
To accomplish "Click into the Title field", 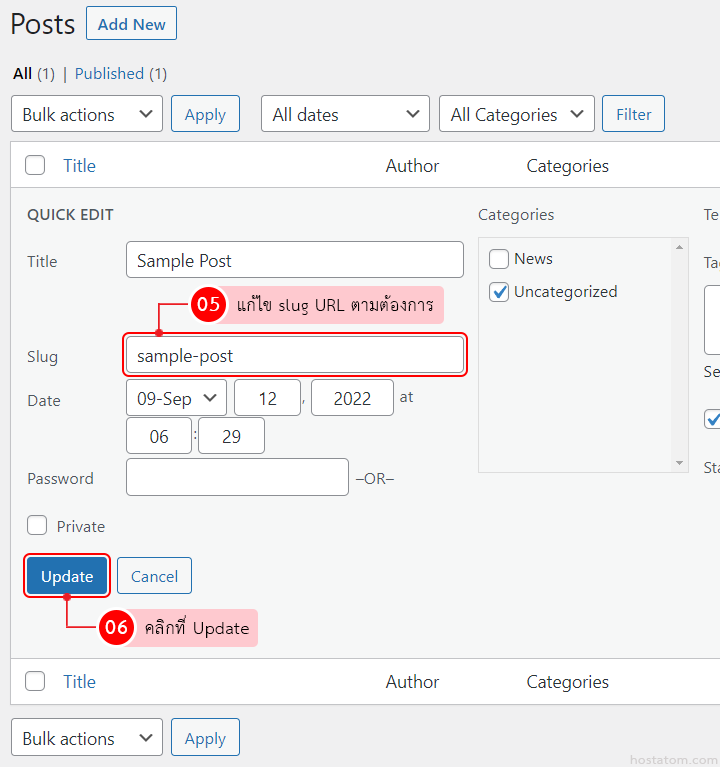I will point(295,260).
